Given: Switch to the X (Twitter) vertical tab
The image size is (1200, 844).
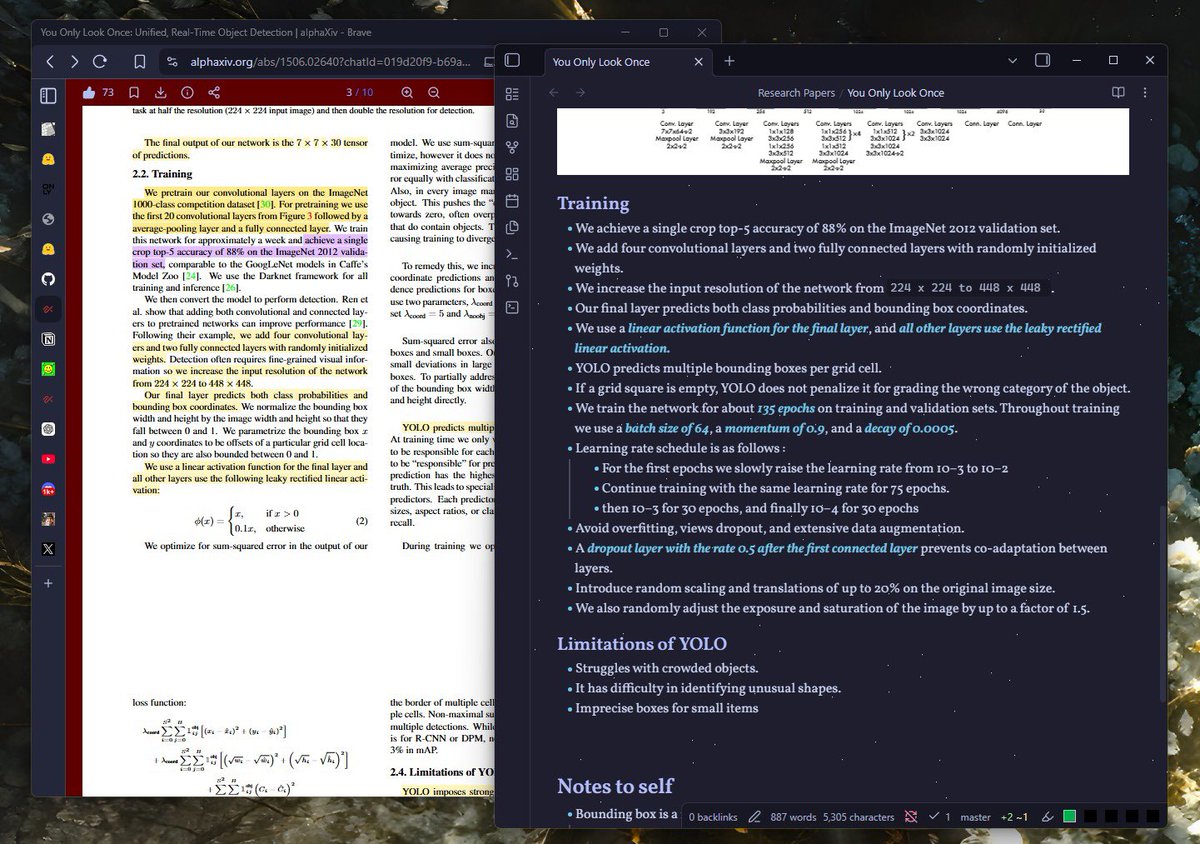Looking at the screenshot, I should click(x=48, y=549).
